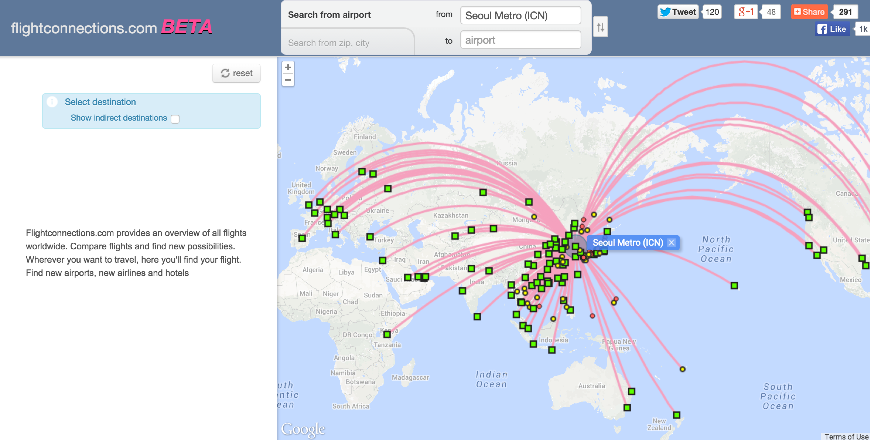This screenshot has width=870, height=440.
Task: Select the yellow airport marker in Mongolia
Action: pyautogui.click(x=534, y=216)
